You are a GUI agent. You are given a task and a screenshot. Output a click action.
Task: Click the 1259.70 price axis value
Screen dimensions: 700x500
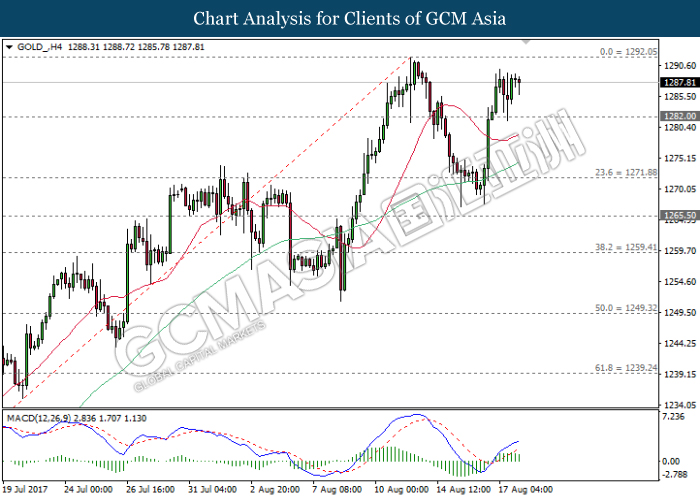(680, 251)
